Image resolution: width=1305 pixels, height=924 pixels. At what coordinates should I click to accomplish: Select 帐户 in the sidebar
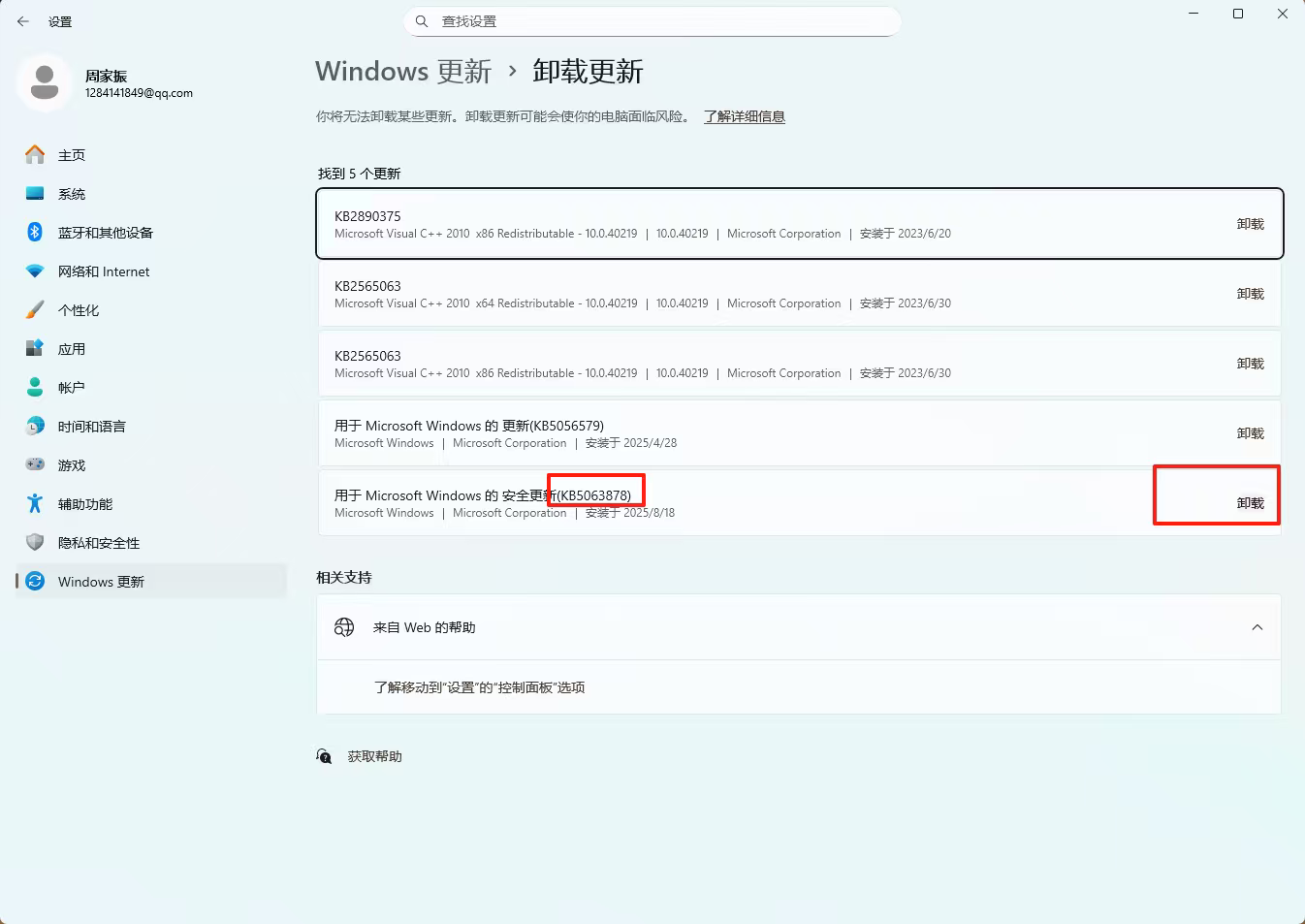pyautogui.click(x=72, y=388)
